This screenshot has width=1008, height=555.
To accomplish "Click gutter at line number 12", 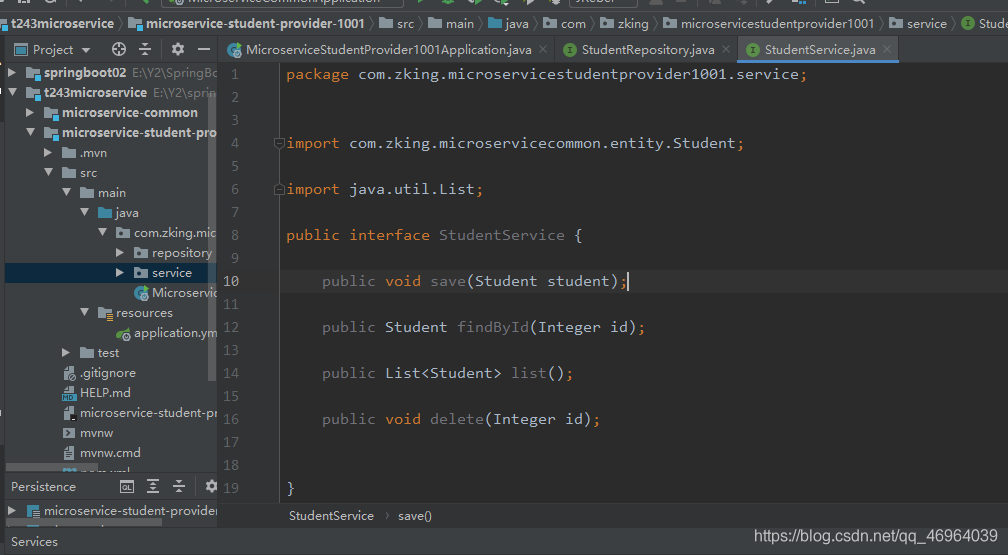I will tap(231, 327).
